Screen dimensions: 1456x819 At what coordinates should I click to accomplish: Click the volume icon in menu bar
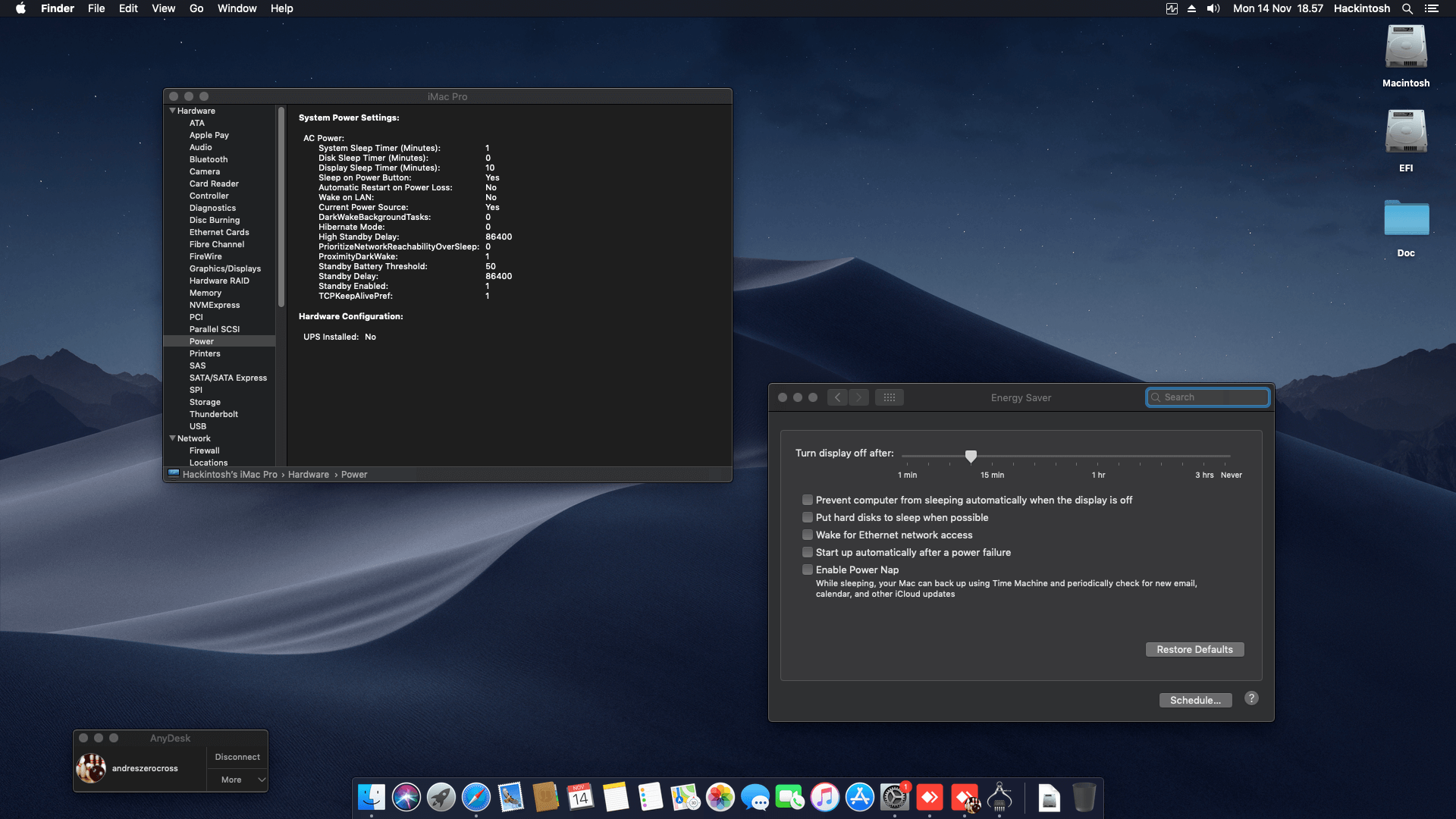(x=1213, y=8)
